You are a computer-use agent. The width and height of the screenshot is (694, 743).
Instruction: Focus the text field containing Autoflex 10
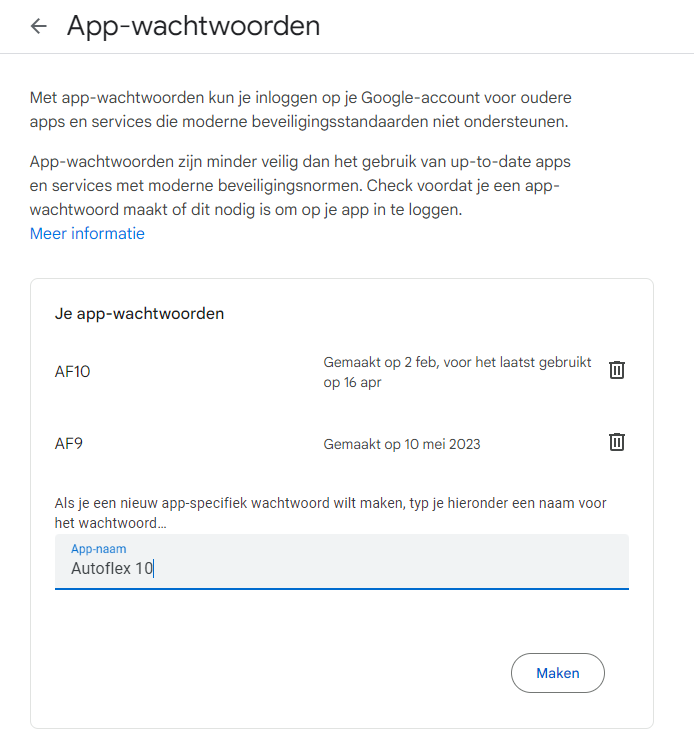click(x=342, y=562)
